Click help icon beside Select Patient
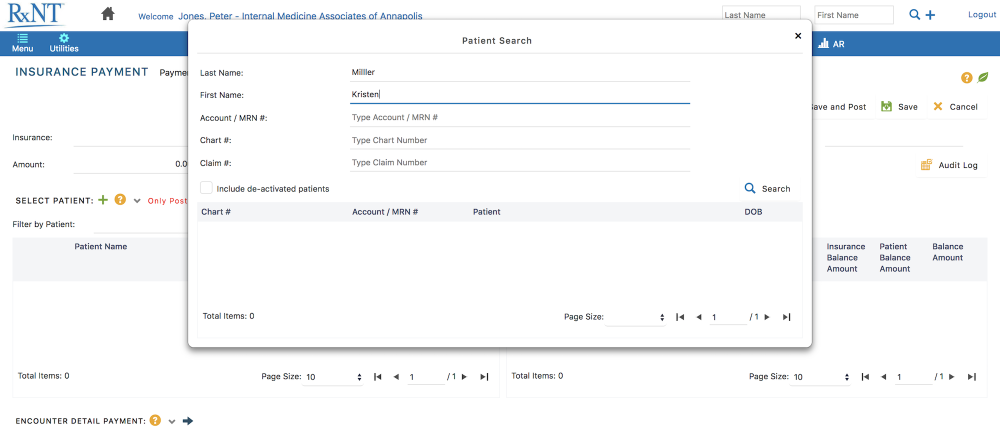The width and height of the screenshot is (1000, 439). coord(120,200)
